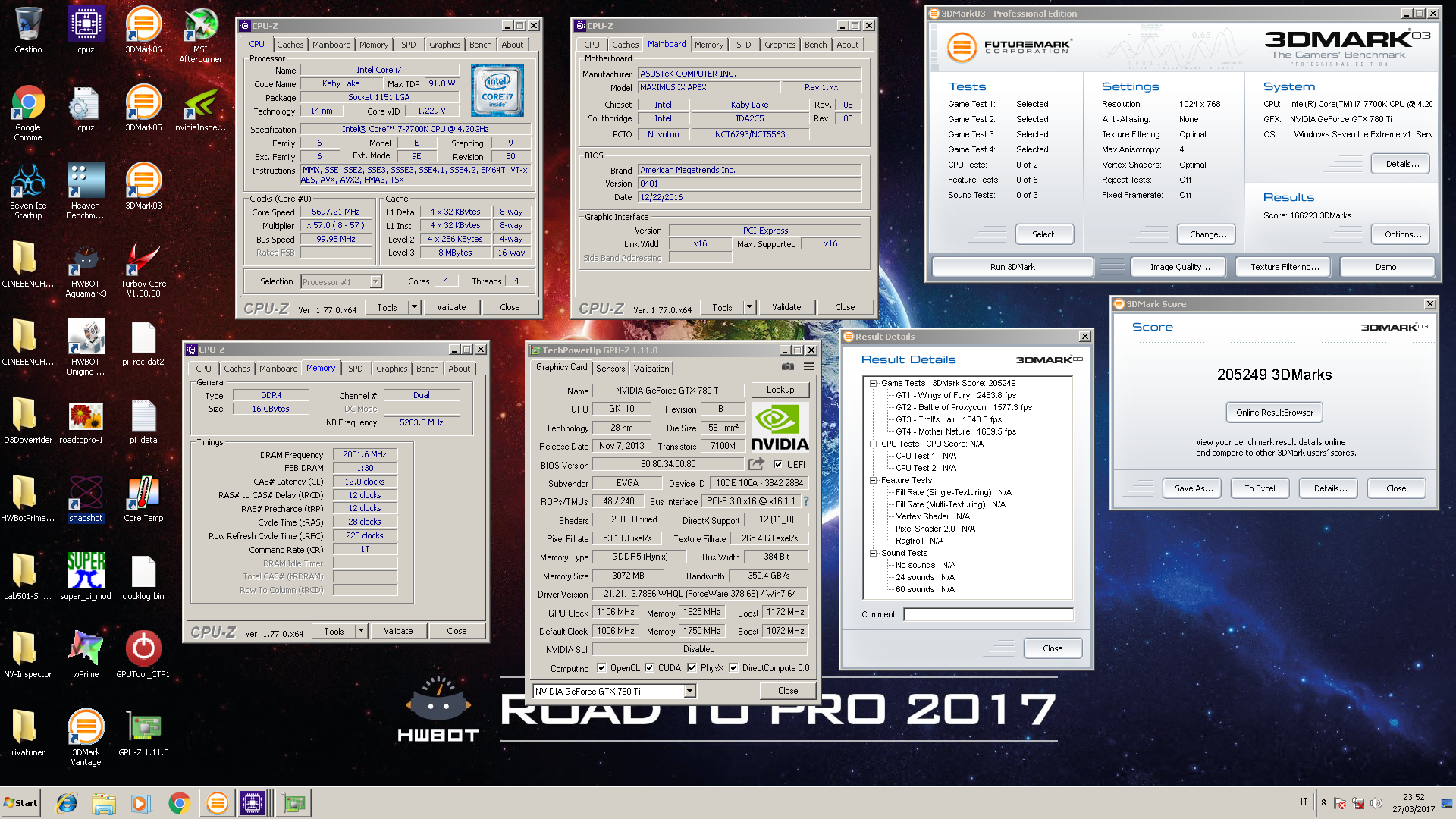Open super_pi_mod desktop icon

86,577
